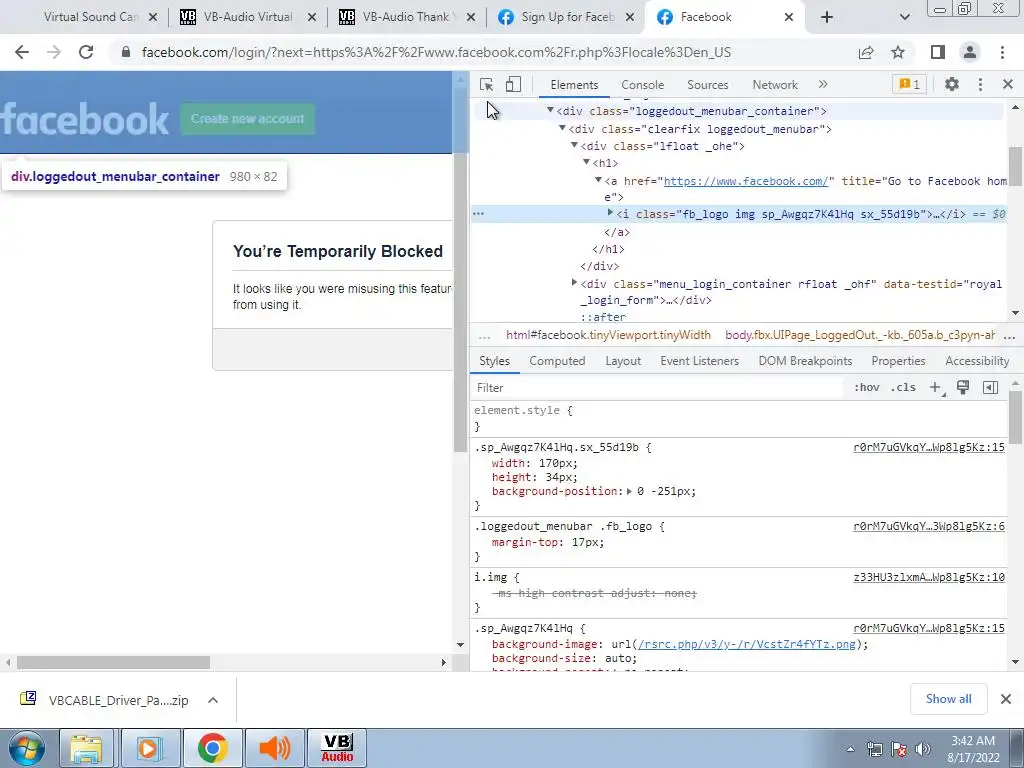Activate the DevTools inspect element picker
1024x768 pixels.
pyautogui.click(x=487, y=84)
